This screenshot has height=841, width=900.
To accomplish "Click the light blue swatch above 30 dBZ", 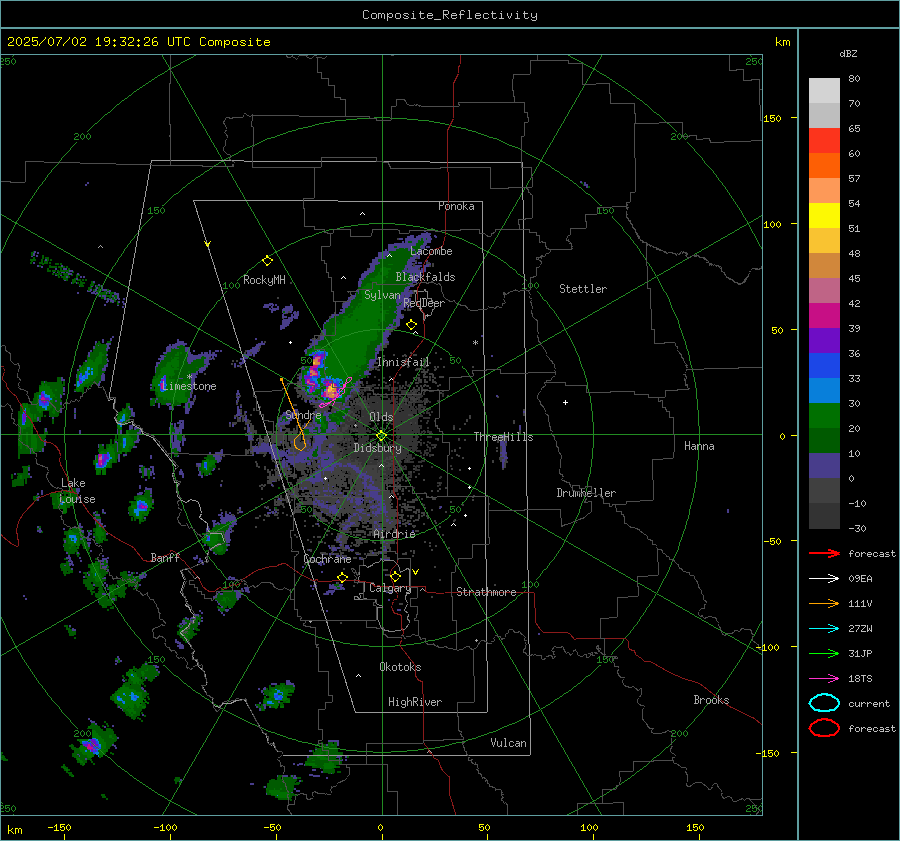I will tap(824, 390).
